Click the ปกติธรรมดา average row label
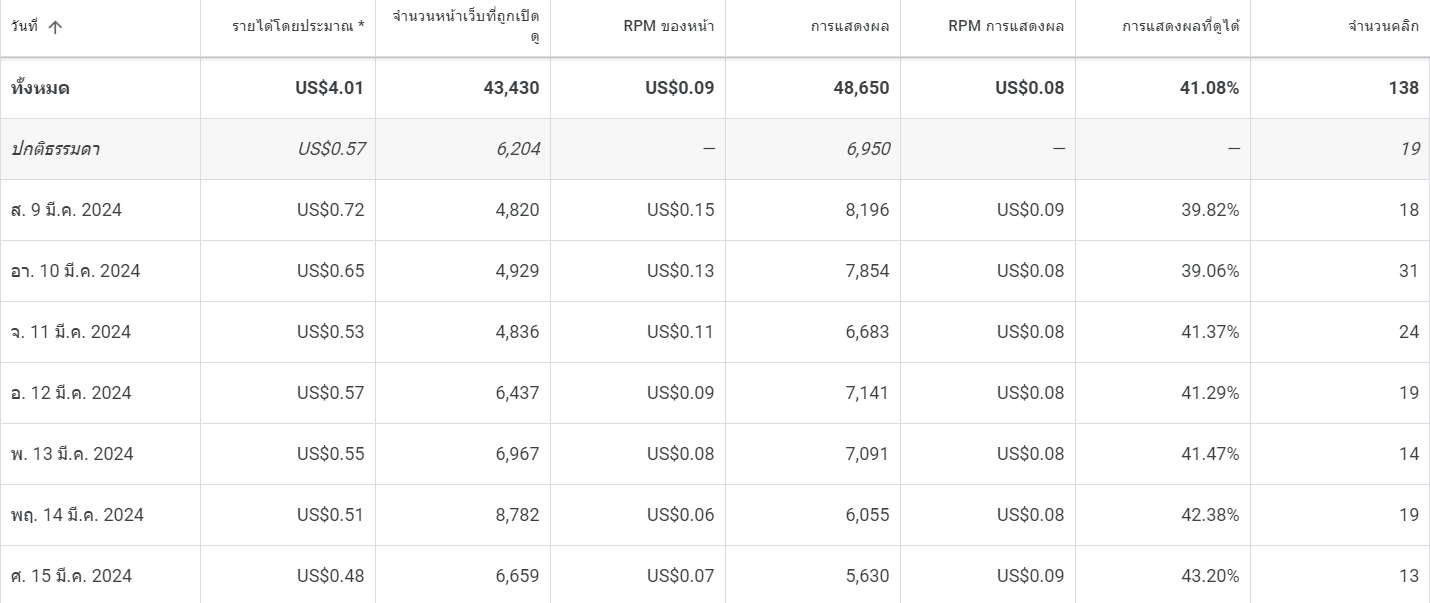Screen dimensions: 1430x603 pos(55,149)
